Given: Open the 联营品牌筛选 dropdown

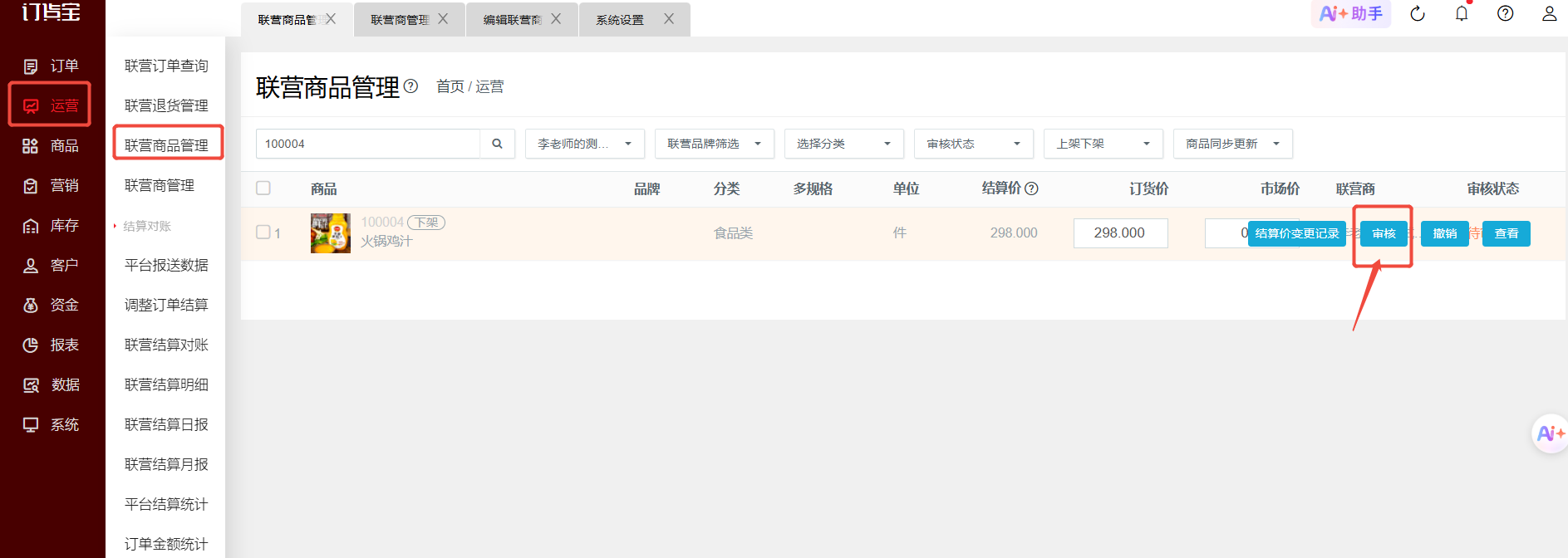Looking at the screenshot, I should 715,144.
